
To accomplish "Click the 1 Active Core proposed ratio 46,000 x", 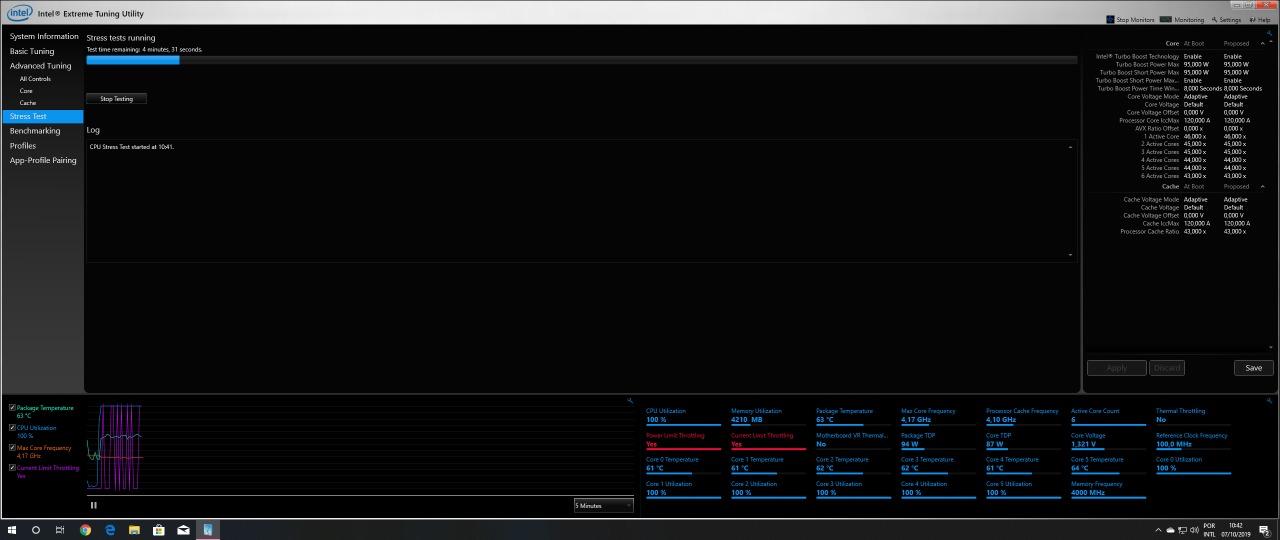I will click(1235, 136).
